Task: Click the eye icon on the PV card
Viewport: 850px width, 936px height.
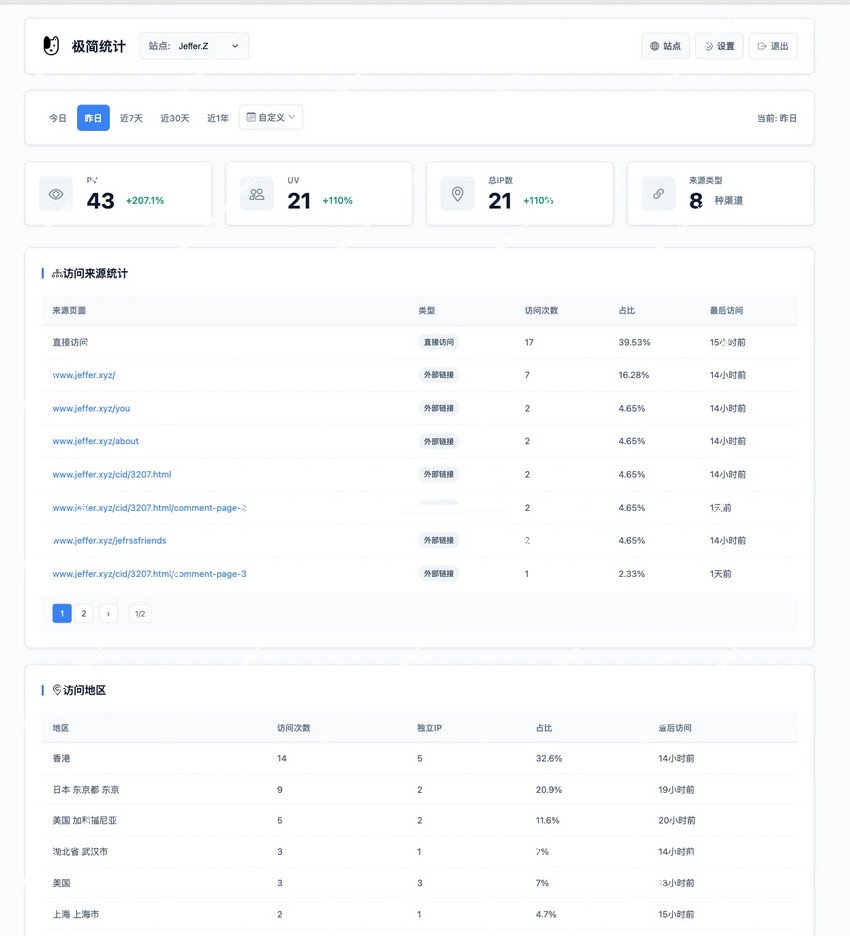Action: pos(56,193)
